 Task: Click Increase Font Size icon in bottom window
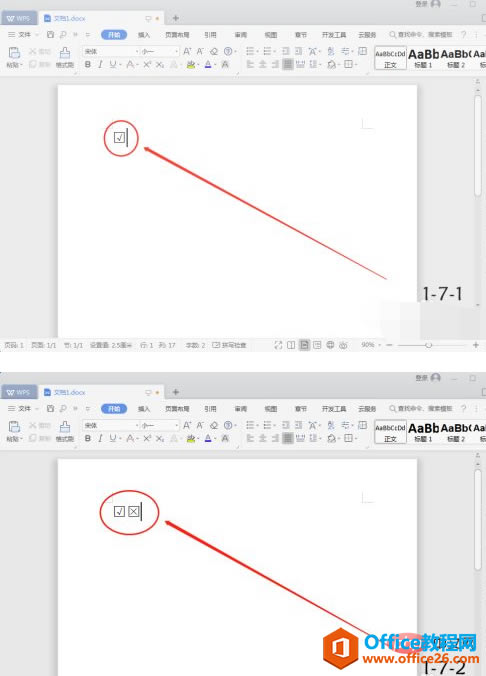point(187,425)
